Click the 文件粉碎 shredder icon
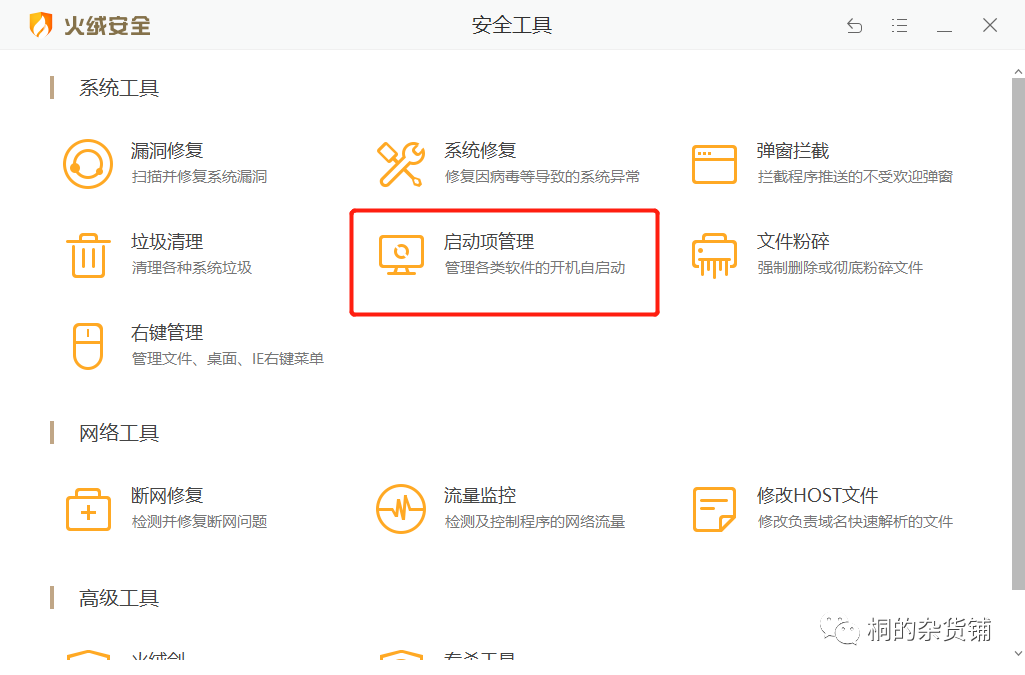 [714, 255]
